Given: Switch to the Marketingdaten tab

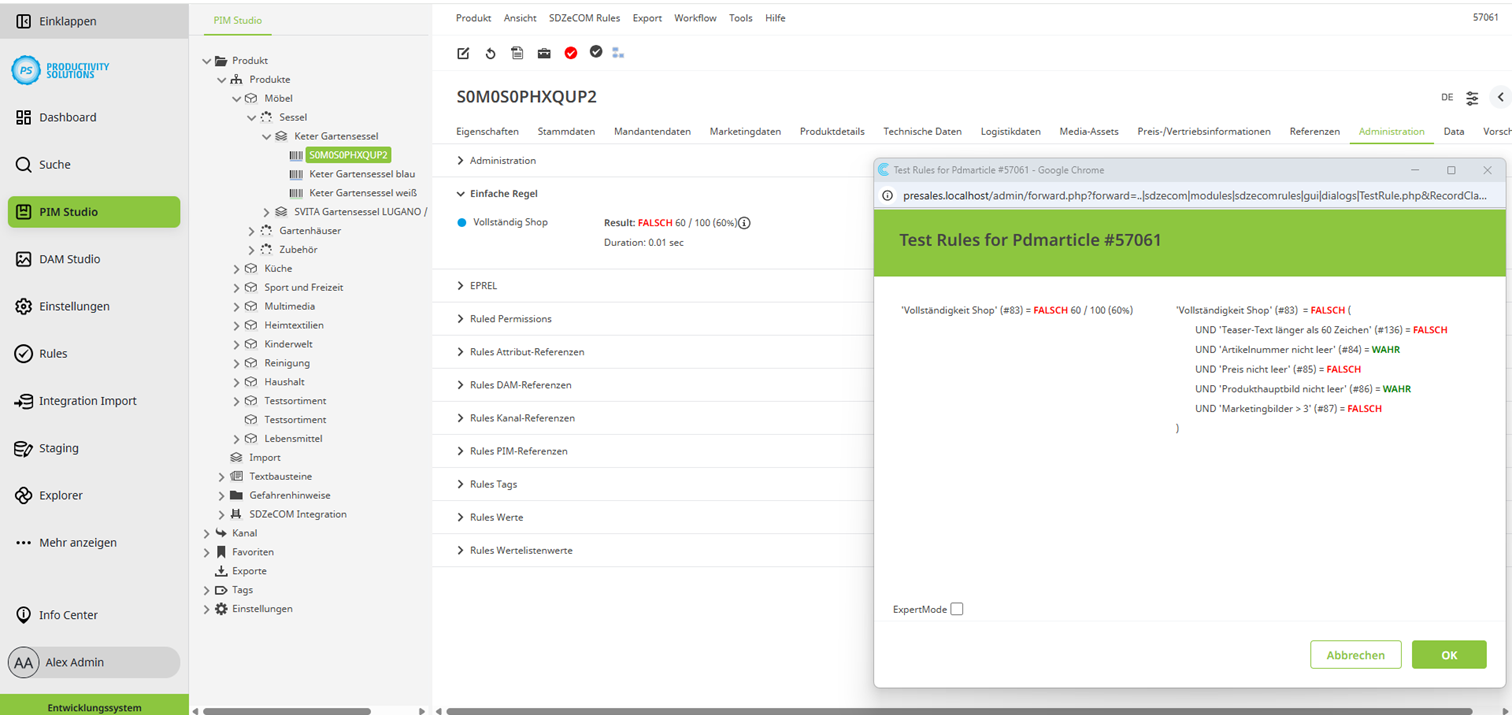Looking at the screenshot, I should 745,131.
